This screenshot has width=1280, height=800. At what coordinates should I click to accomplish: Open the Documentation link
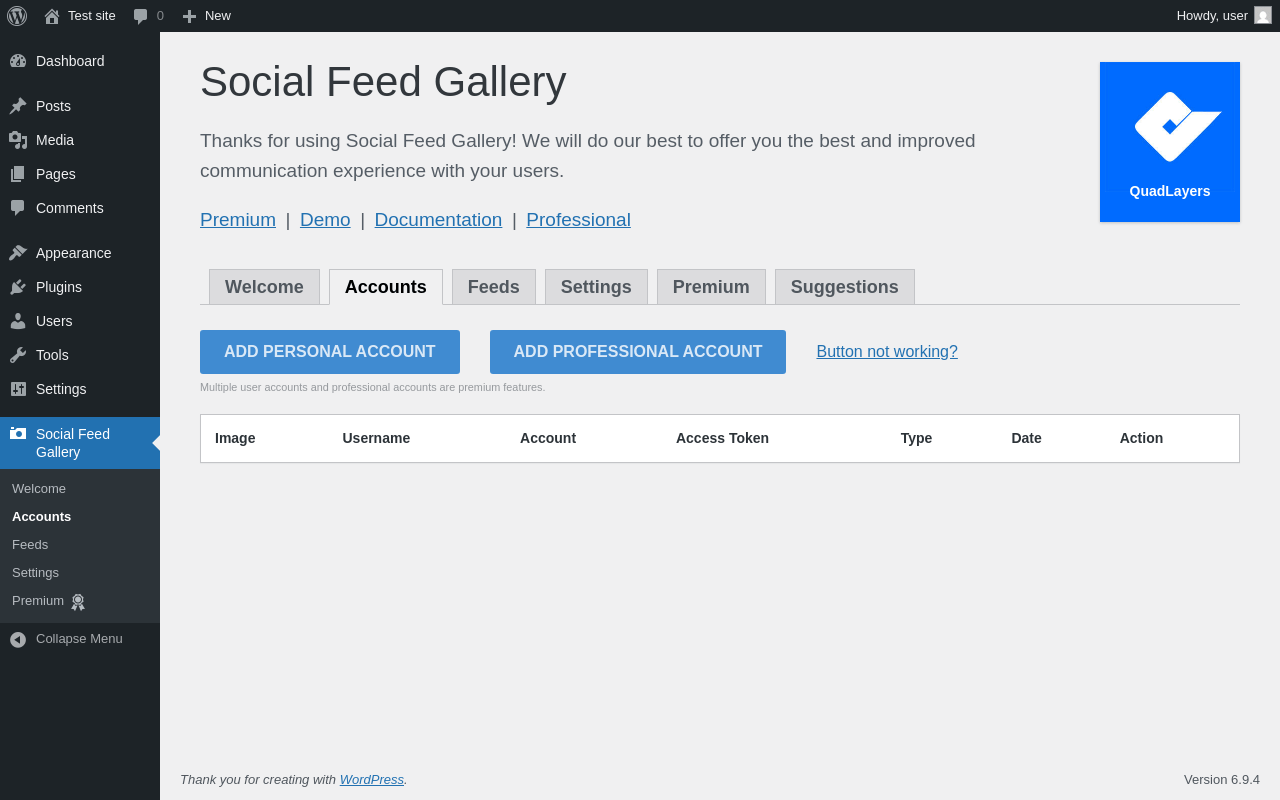coord(438,220)
